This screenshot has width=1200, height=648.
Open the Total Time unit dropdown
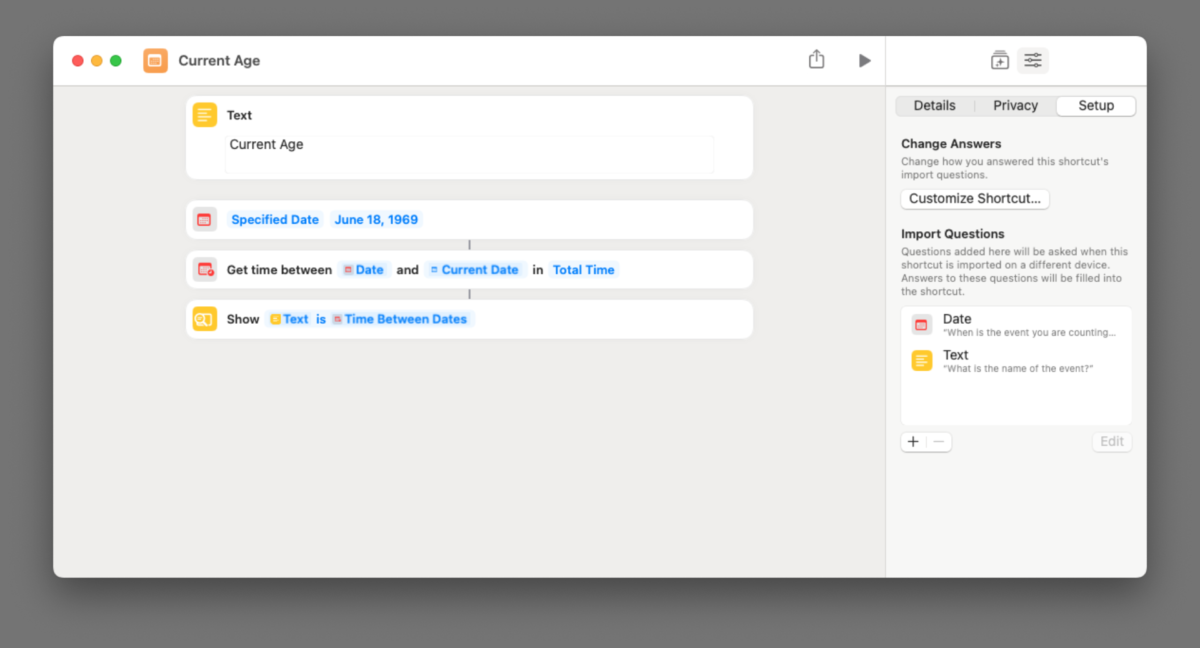pos(584,270)
